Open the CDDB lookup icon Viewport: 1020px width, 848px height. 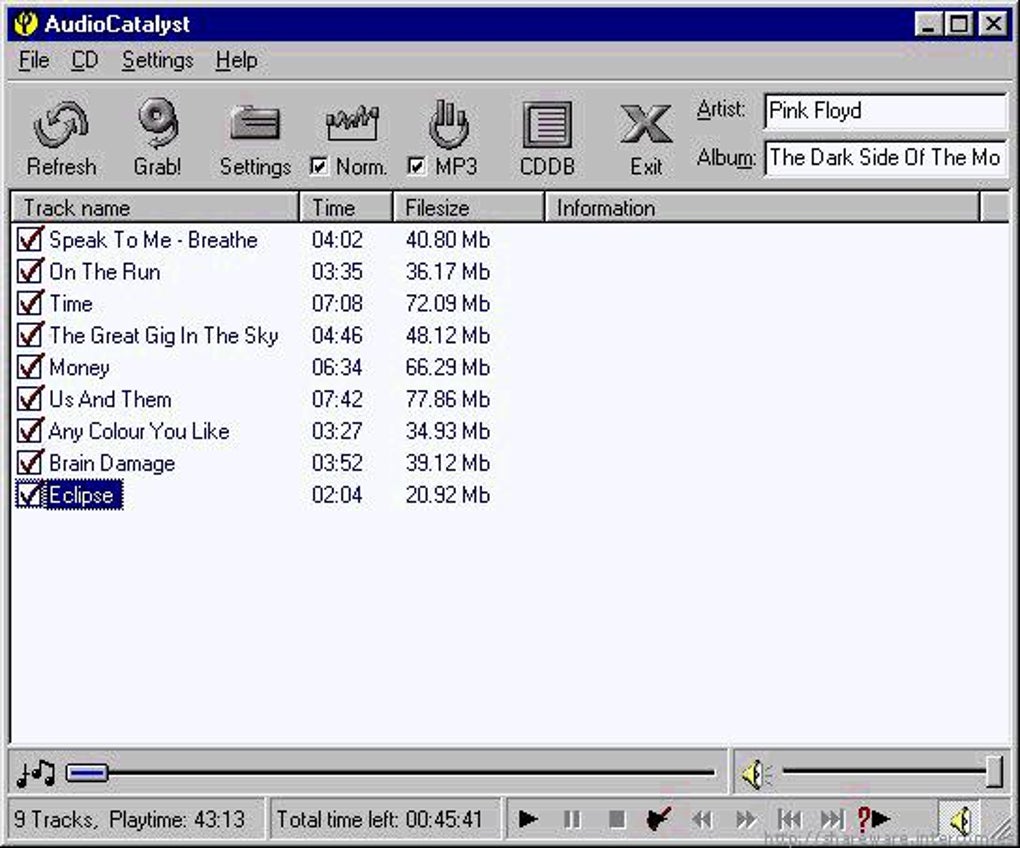tap(547, 124)
